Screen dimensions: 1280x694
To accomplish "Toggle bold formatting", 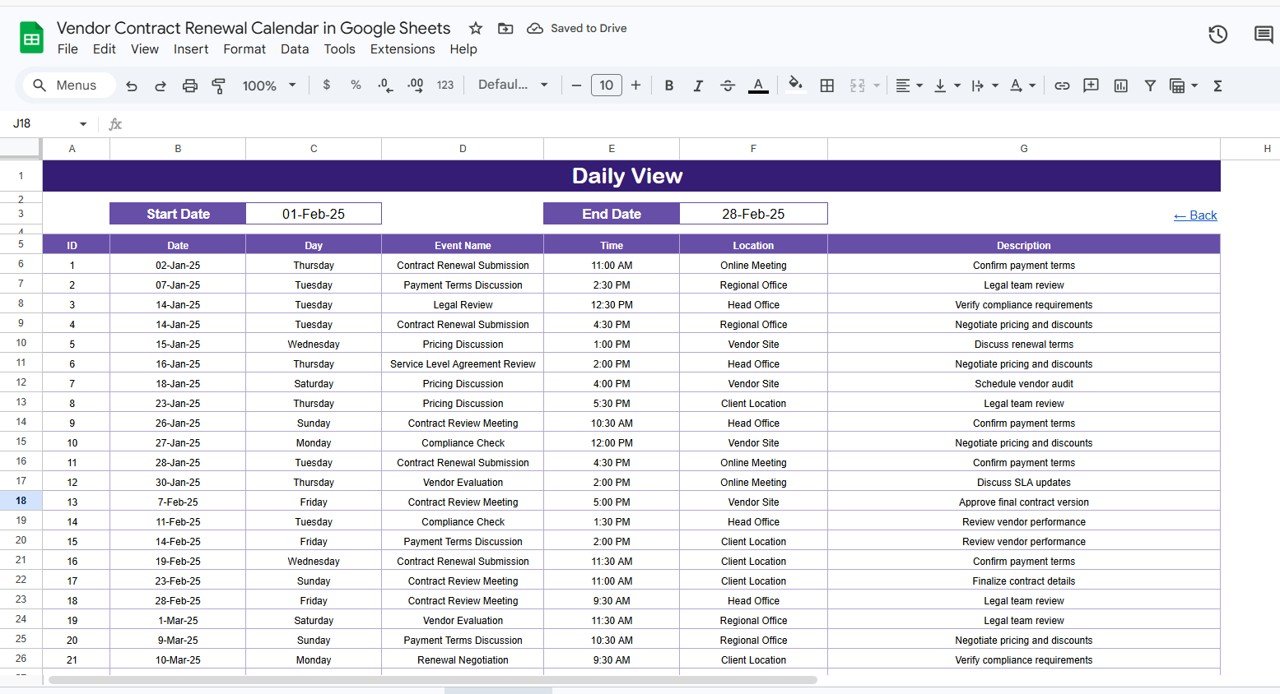I will (668, 85).
